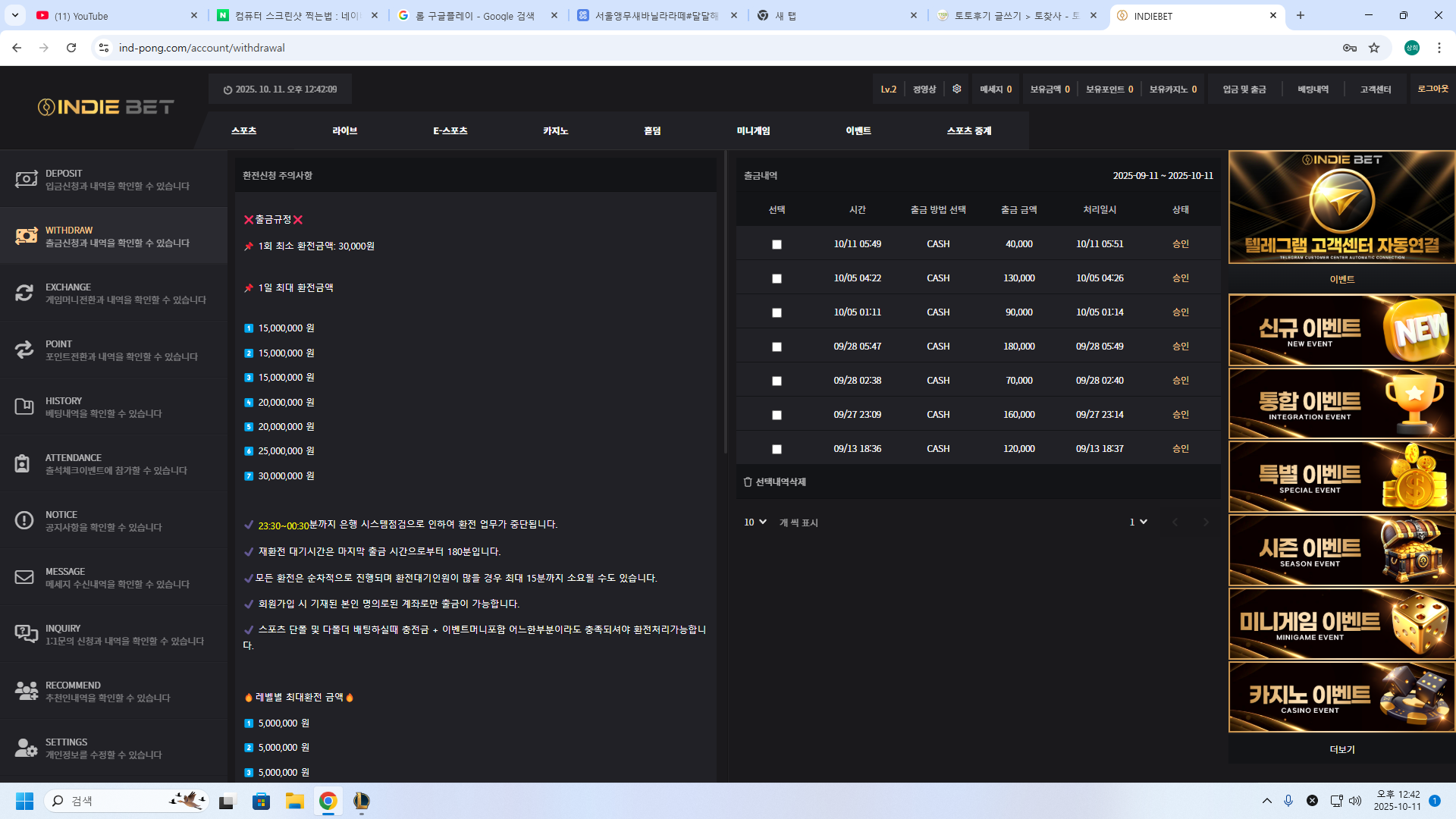Click the MESSAGE envelope icon
The height and width of the screenshot is (819, 1456).
coord(24,577)
